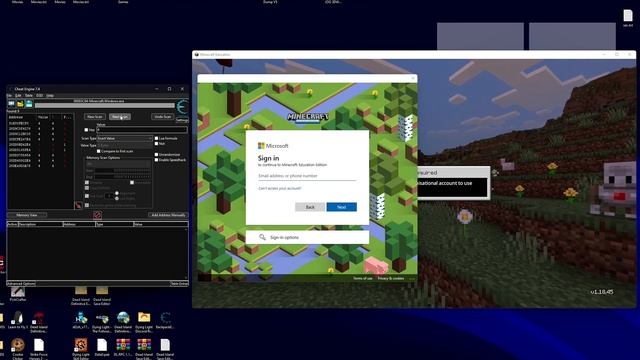Enable the Lua formula checkbox
The image size is (640, 360).
156,138
